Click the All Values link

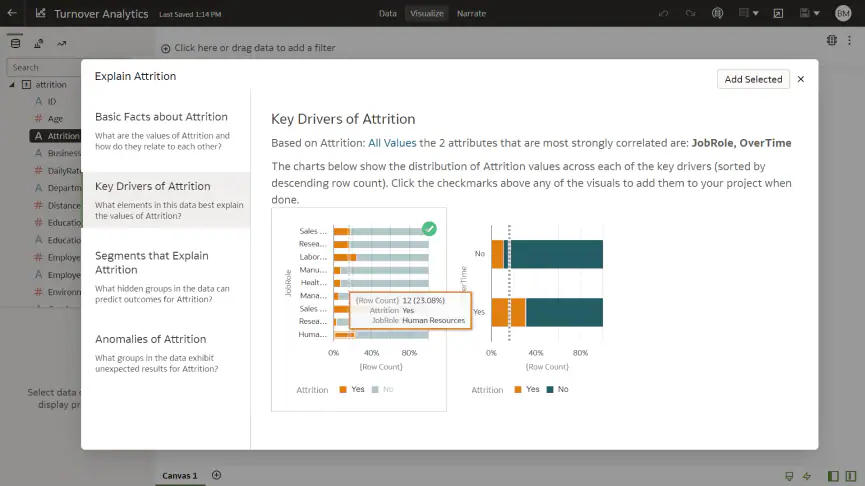(392, 143)
